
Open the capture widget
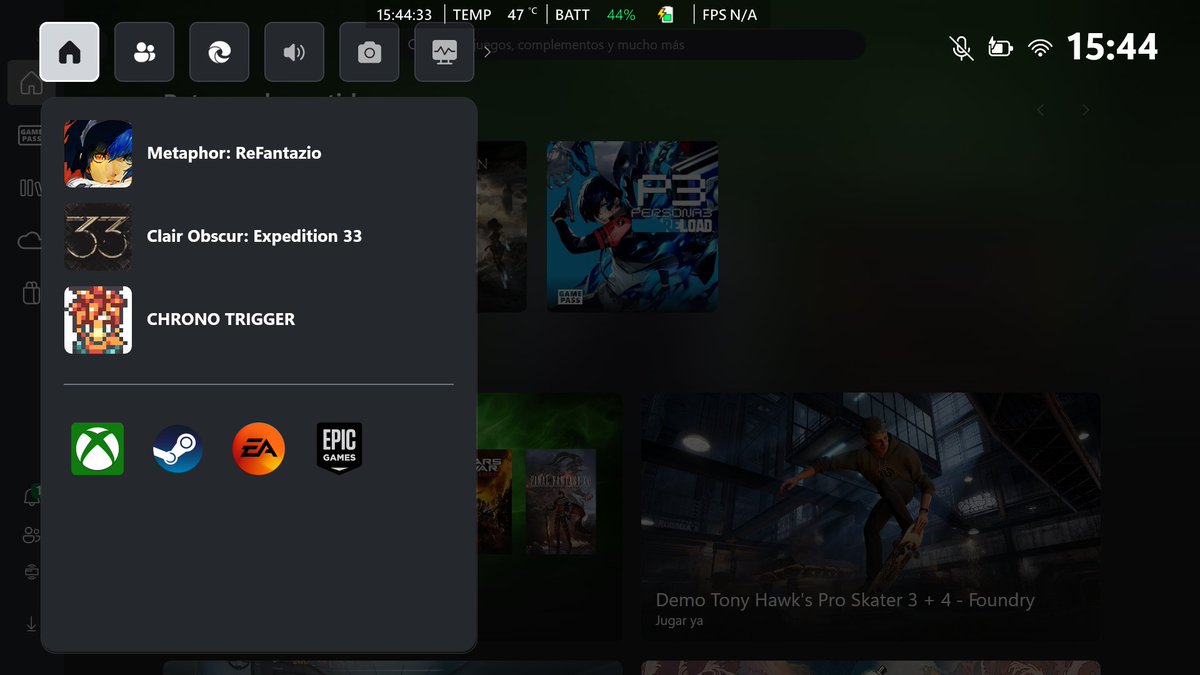click(x=369, y=52)
